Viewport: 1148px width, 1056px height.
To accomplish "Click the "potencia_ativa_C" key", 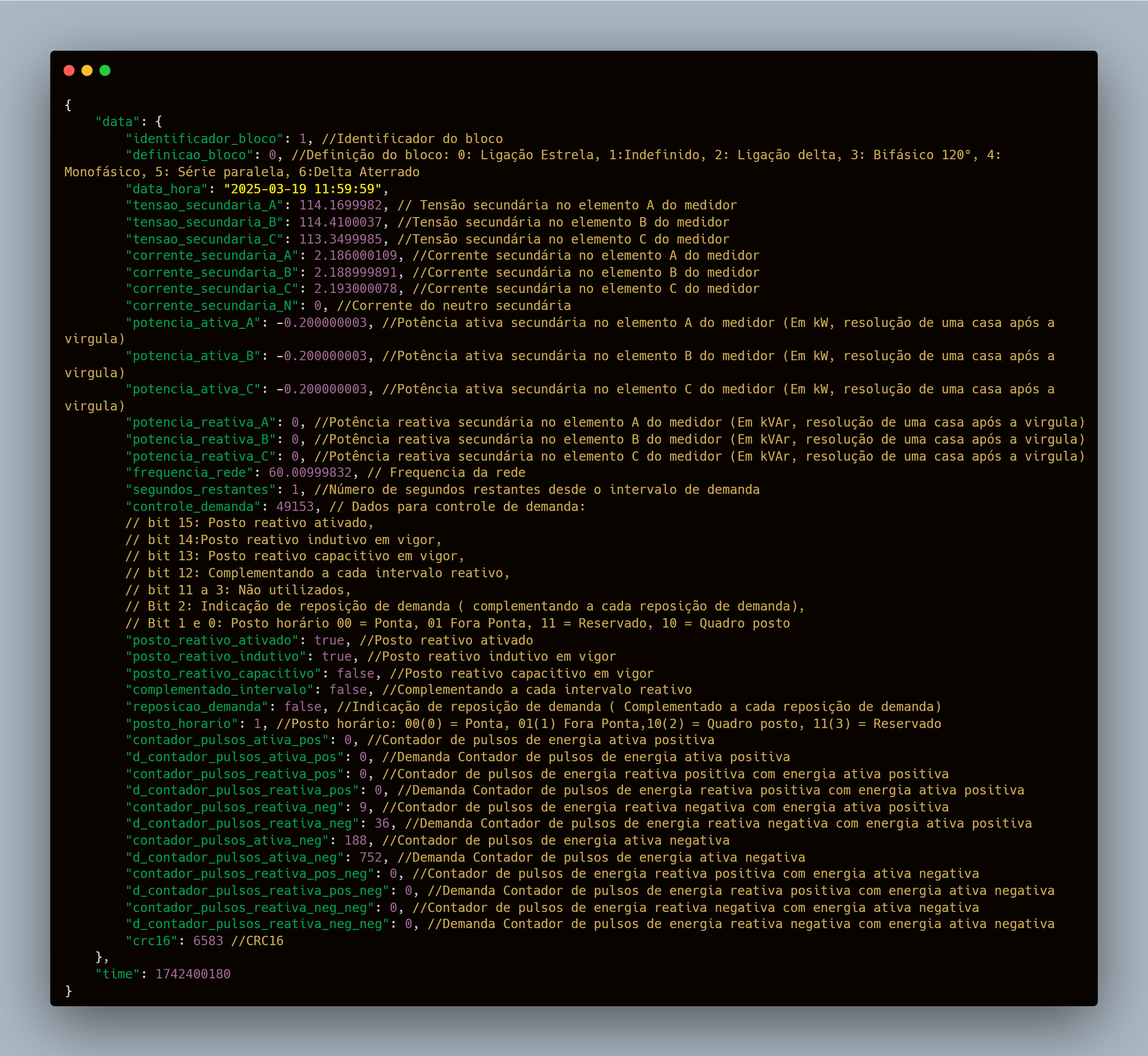I will tap(193, 389).
